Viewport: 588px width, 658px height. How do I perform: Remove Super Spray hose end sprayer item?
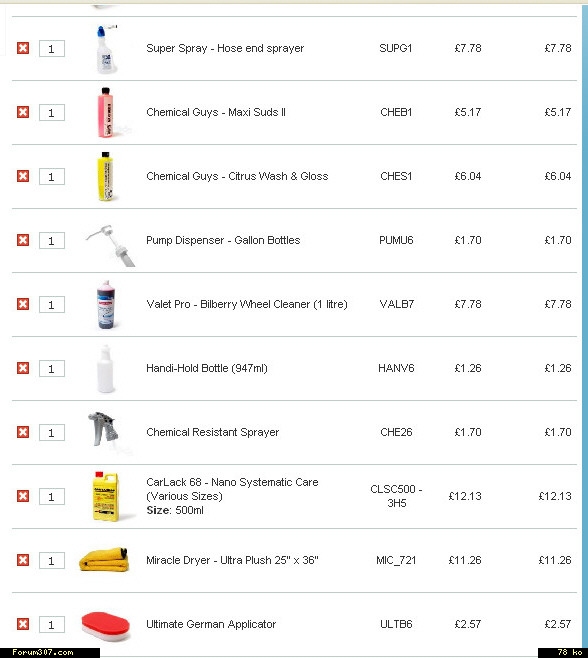23,48
